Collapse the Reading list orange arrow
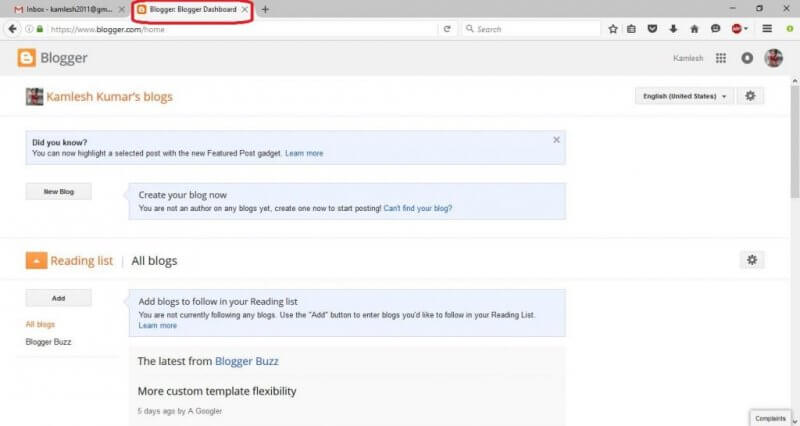The image size is (800, 426). (x=36, y=260)
